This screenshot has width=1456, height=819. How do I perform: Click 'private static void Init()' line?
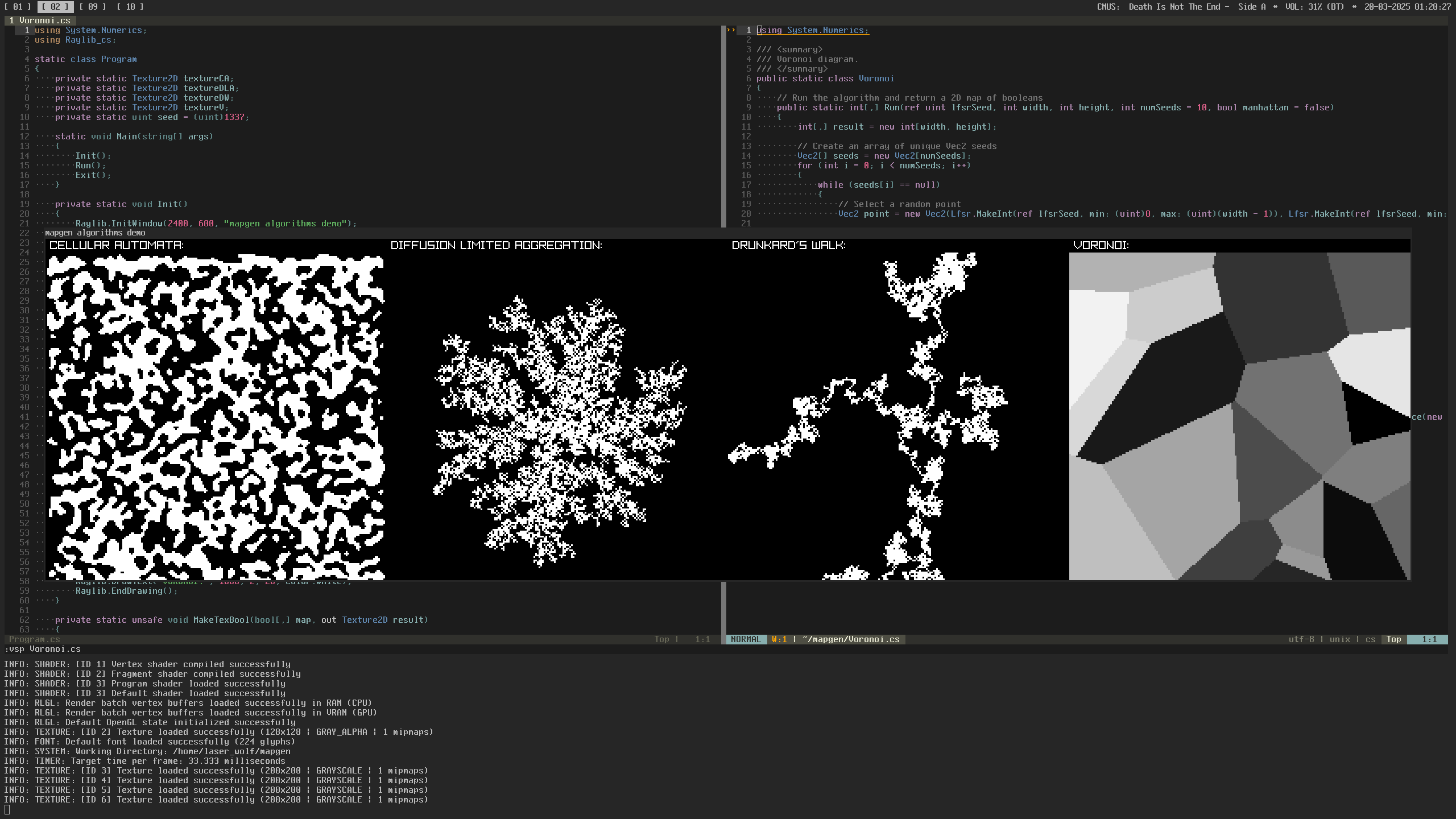pyautogui.click(x=121, y=204)
